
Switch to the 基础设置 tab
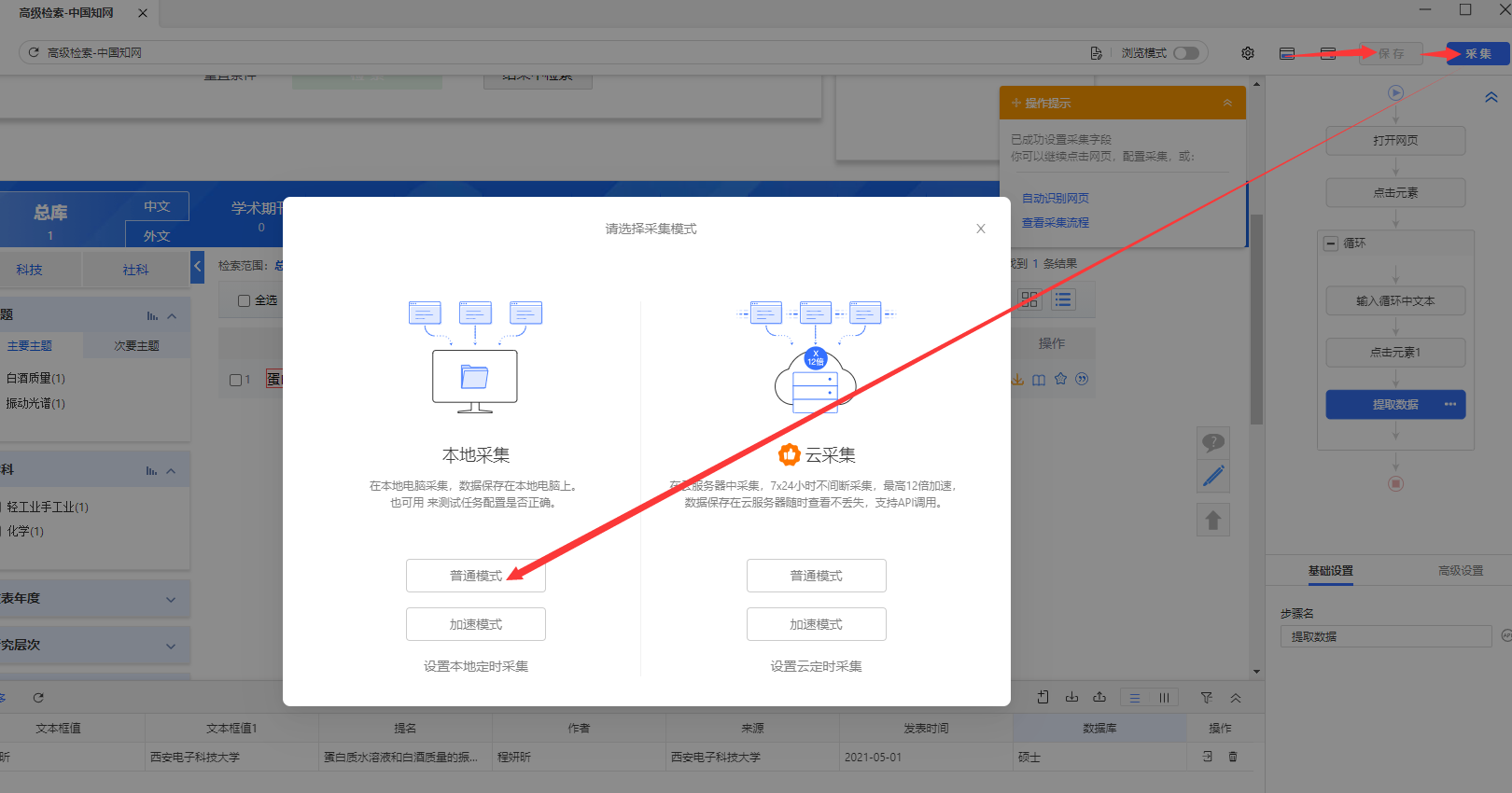point(1330,571)
